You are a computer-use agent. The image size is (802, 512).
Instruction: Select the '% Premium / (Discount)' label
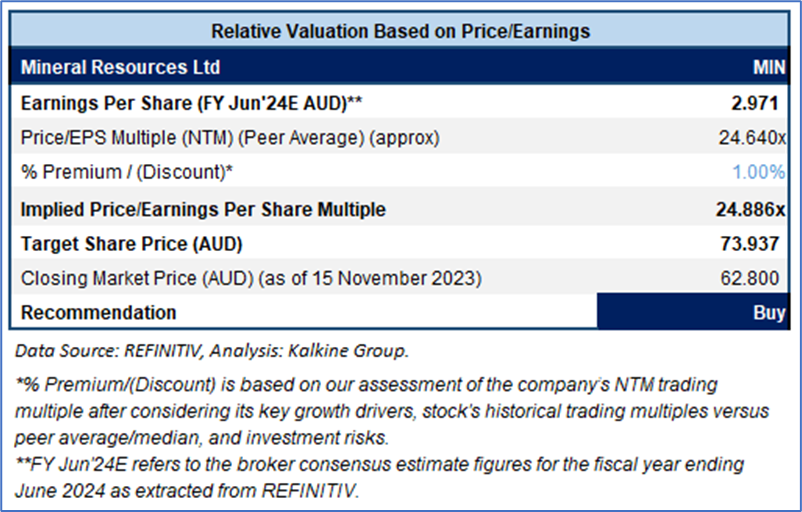[x=127, y=172]
